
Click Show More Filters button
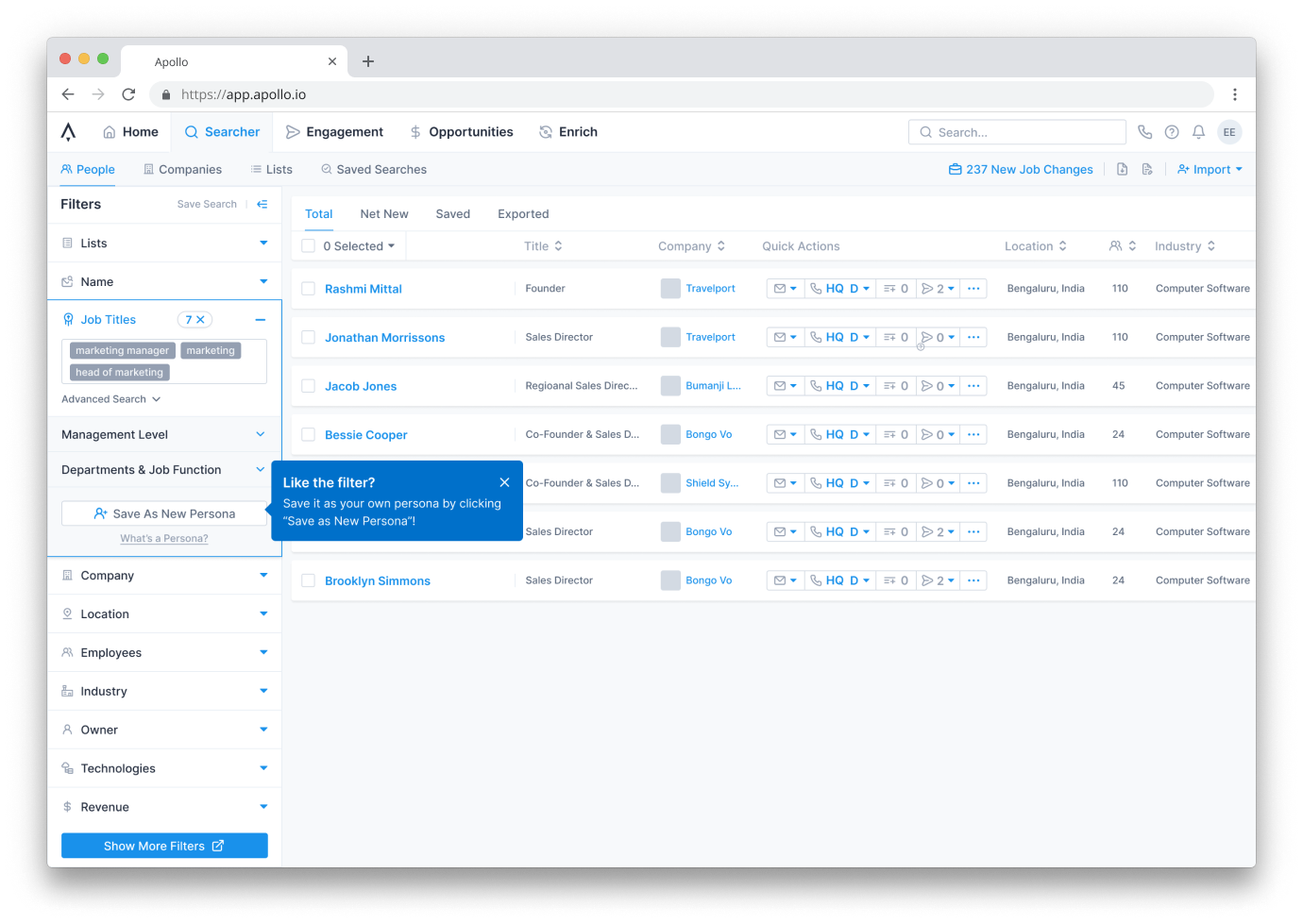(x=164, y=846)
